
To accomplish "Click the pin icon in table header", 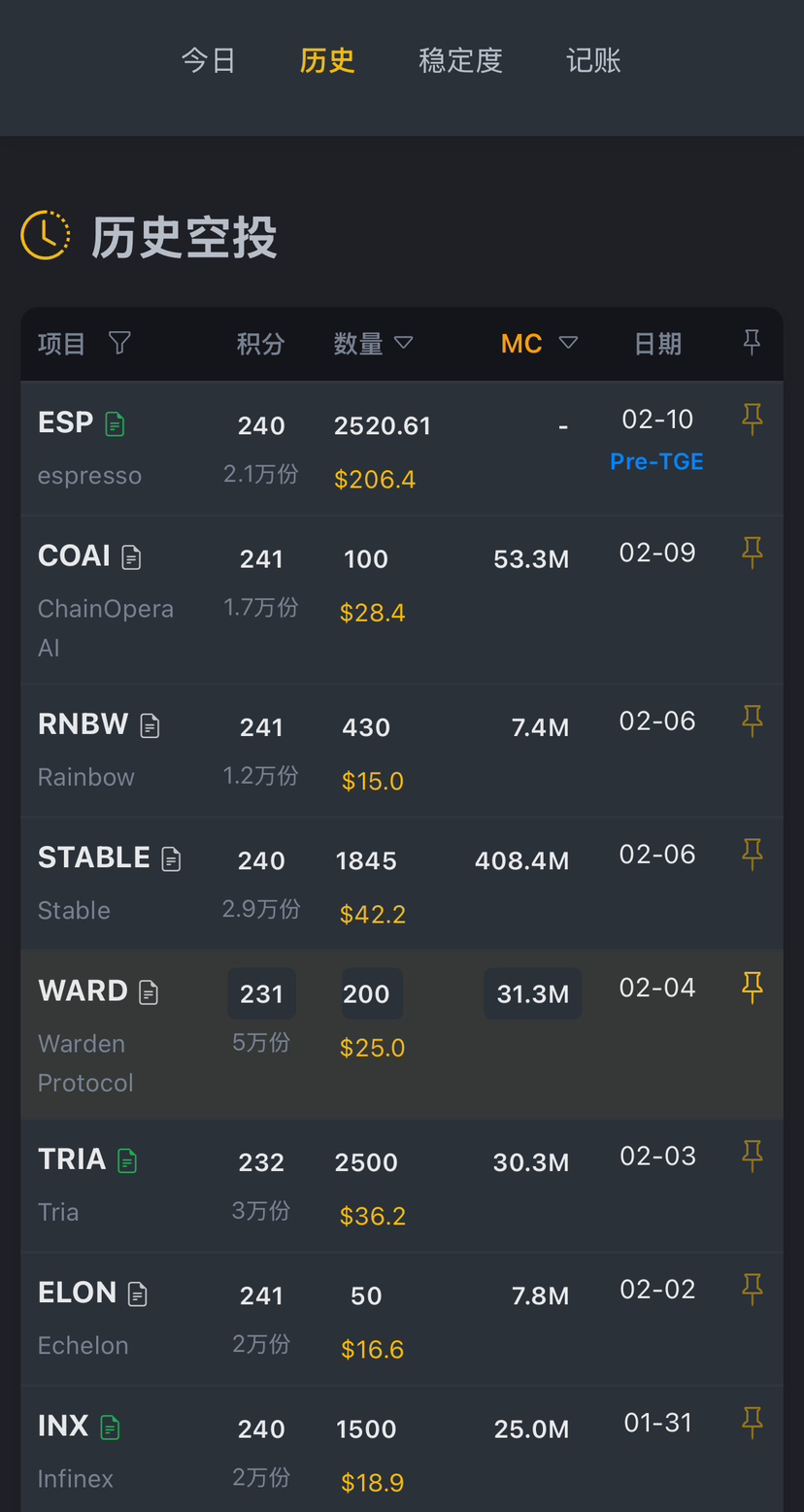I will [x=752, y=342].
